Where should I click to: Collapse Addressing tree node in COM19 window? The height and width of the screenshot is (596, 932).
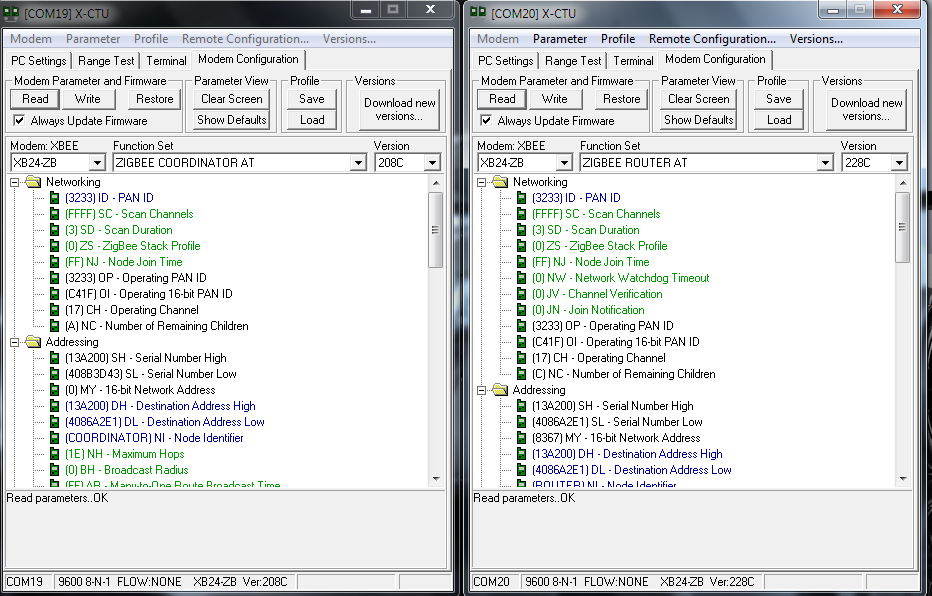15,343
